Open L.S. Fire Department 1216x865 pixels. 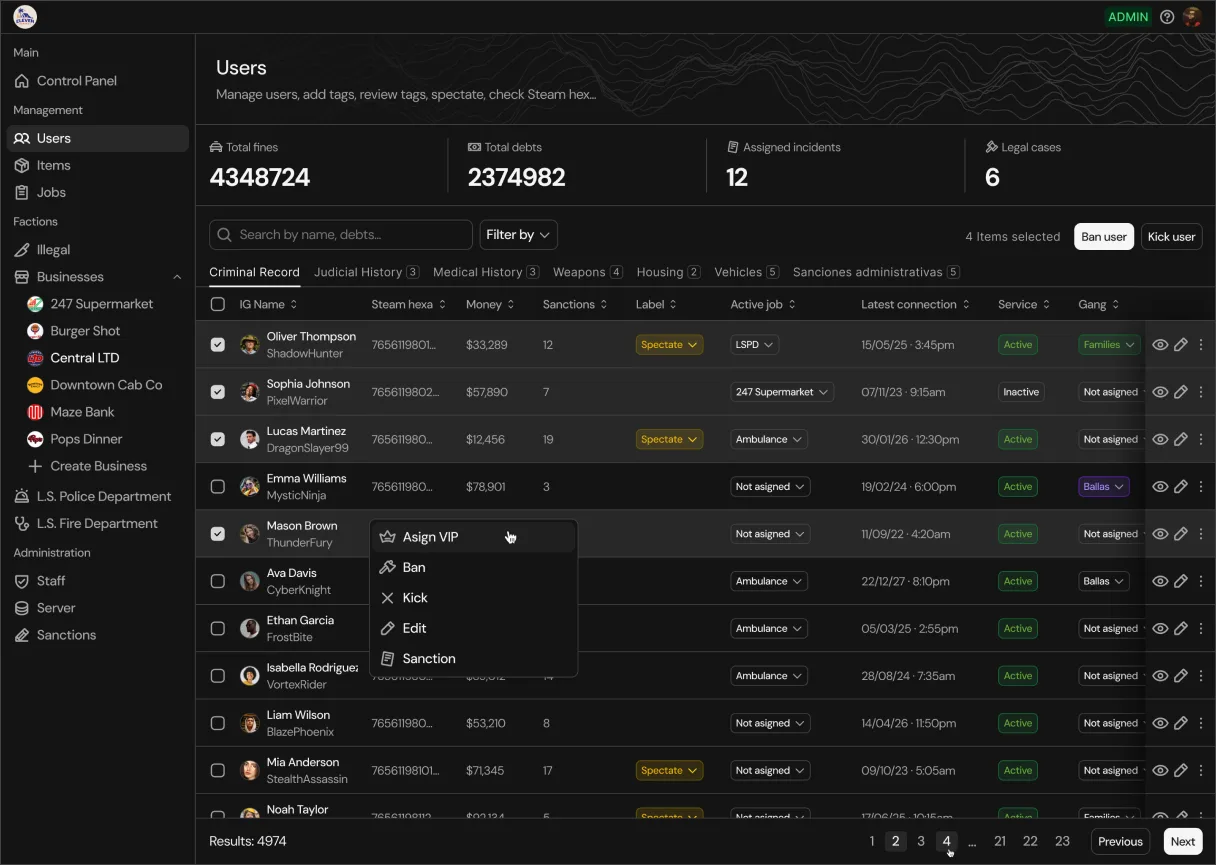click(97, 524)
